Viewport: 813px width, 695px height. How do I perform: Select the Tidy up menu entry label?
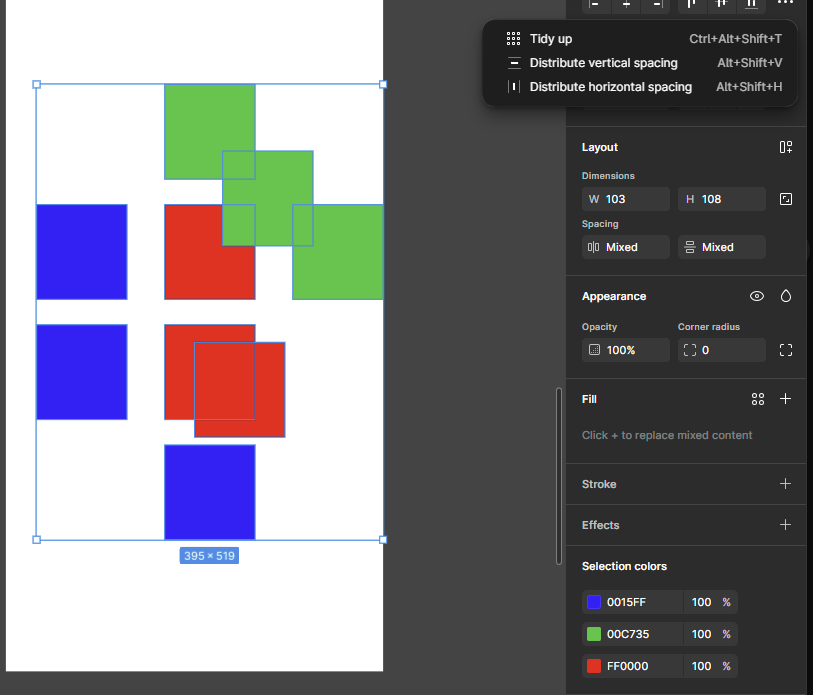click(551, 39)
